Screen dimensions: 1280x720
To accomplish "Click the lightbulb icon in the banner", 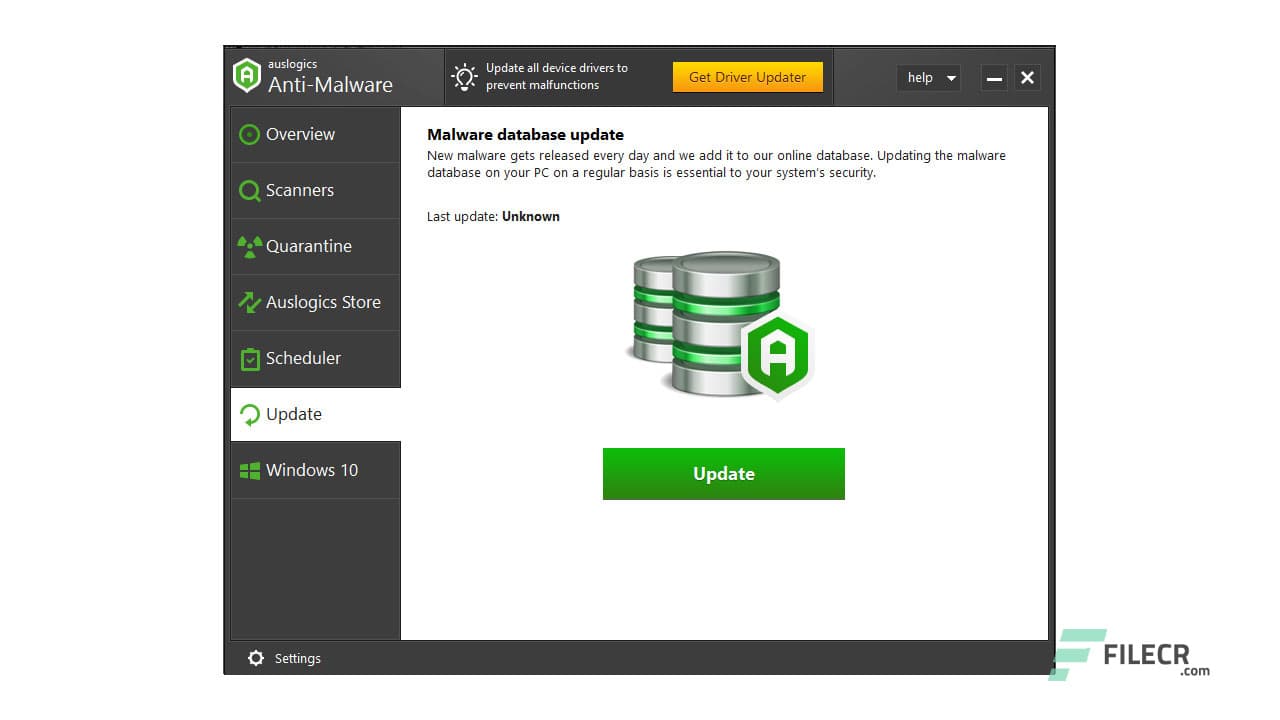I will click(464, 76).
